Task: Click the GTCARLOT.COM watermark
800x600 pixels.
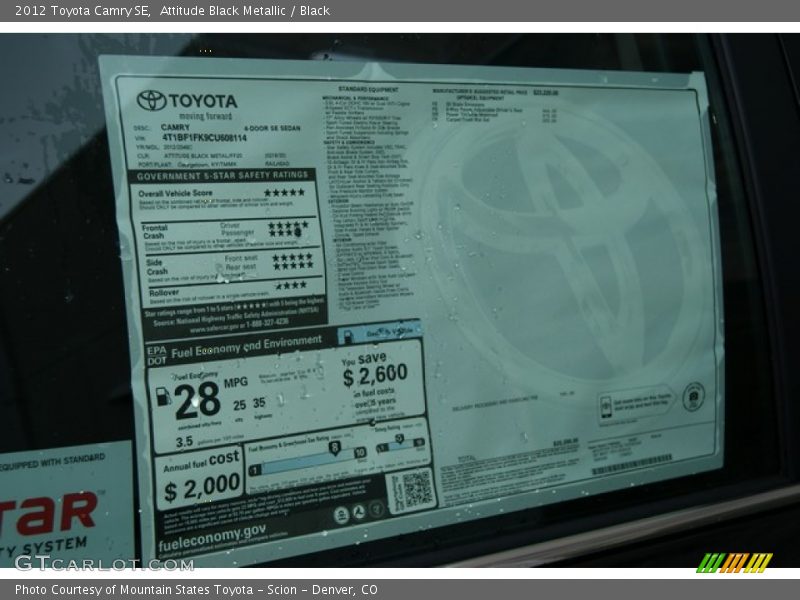Action: tap(103, 563)
